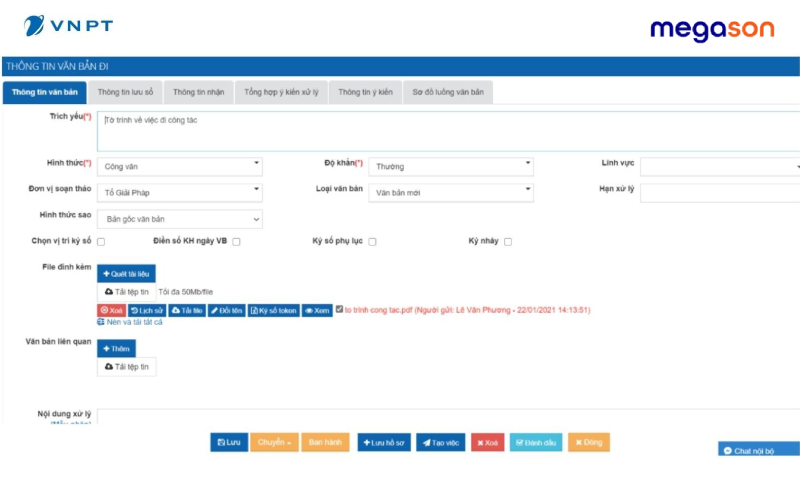
Task: Click the Lưu hồ sơ button
Action: coord(384,442)
